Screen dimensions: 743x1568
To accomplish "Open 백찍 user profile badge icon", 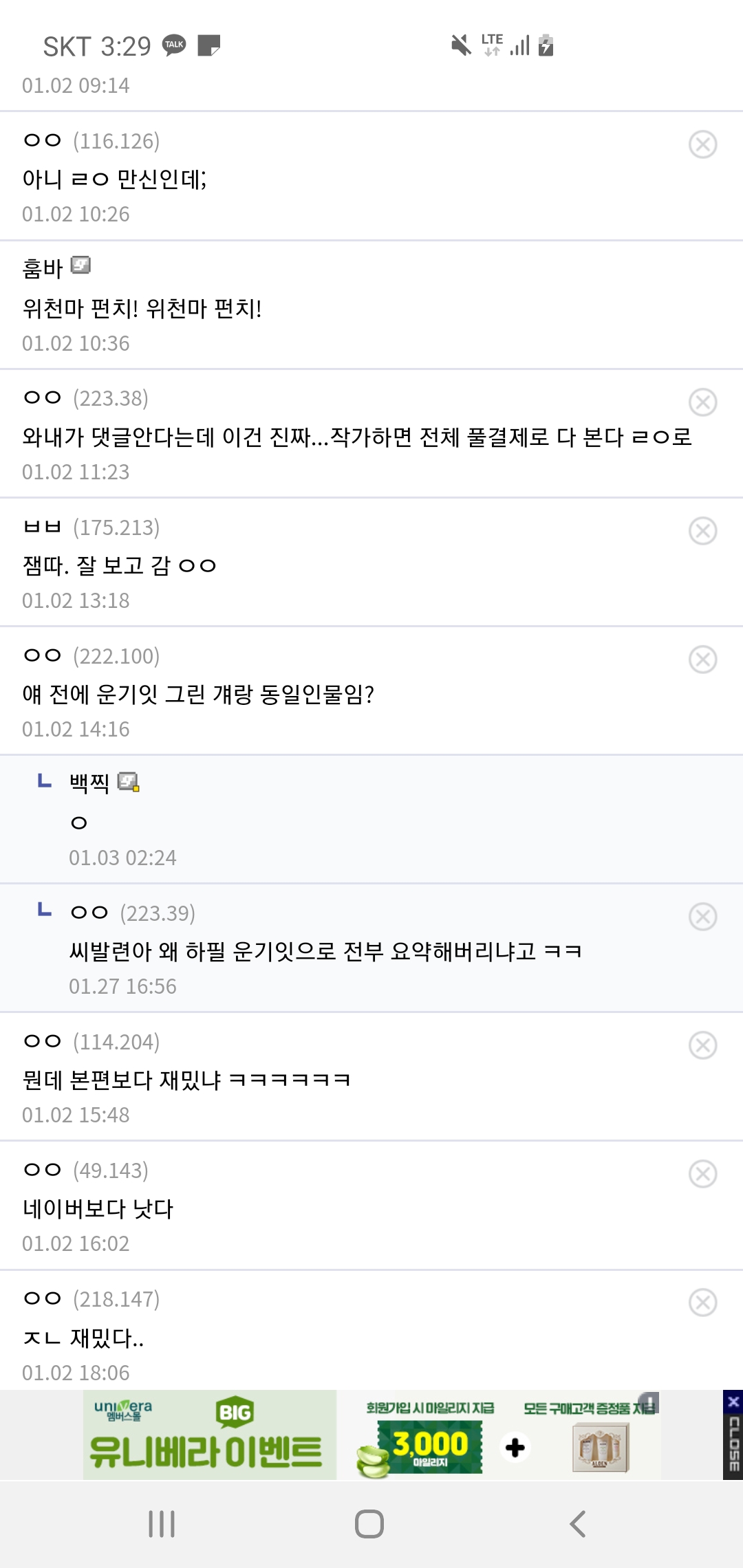I will tap(128, 782).
